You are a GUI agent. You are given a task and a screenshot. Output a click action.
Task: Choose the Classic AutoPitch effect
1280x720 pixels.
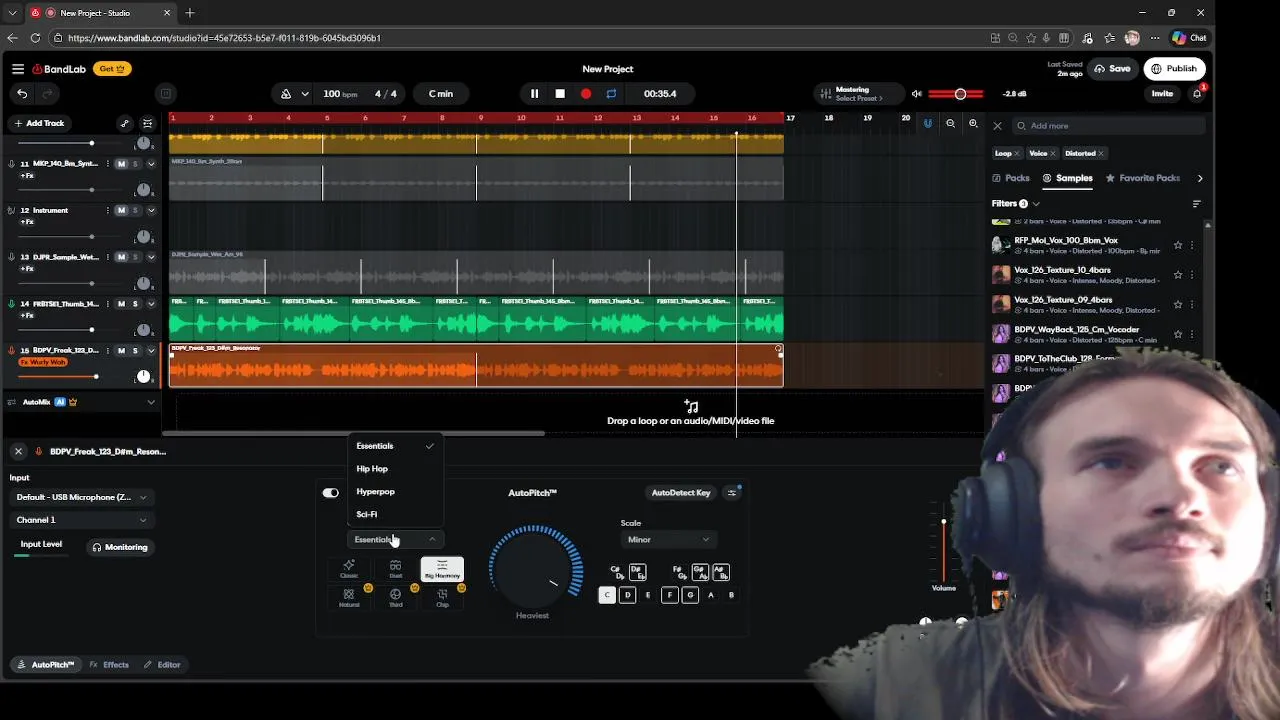[x=349, y=569]
